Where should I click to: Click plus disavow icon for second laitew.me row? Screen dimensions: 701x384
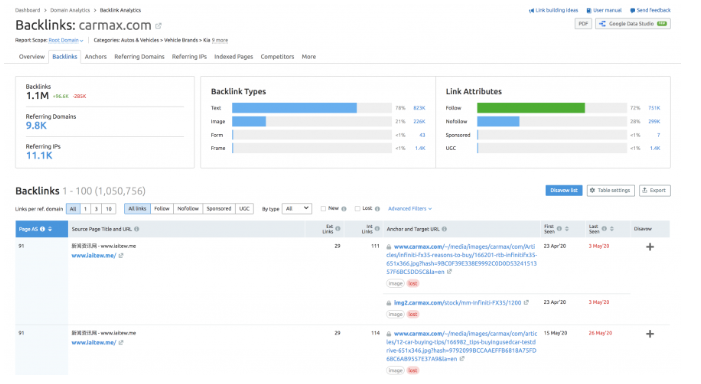tap(650, 334)
